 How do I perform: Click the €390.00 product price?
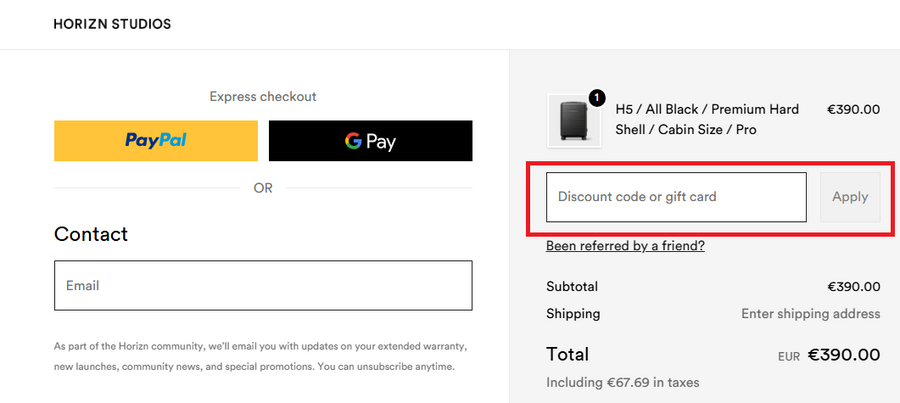point(853,109)
